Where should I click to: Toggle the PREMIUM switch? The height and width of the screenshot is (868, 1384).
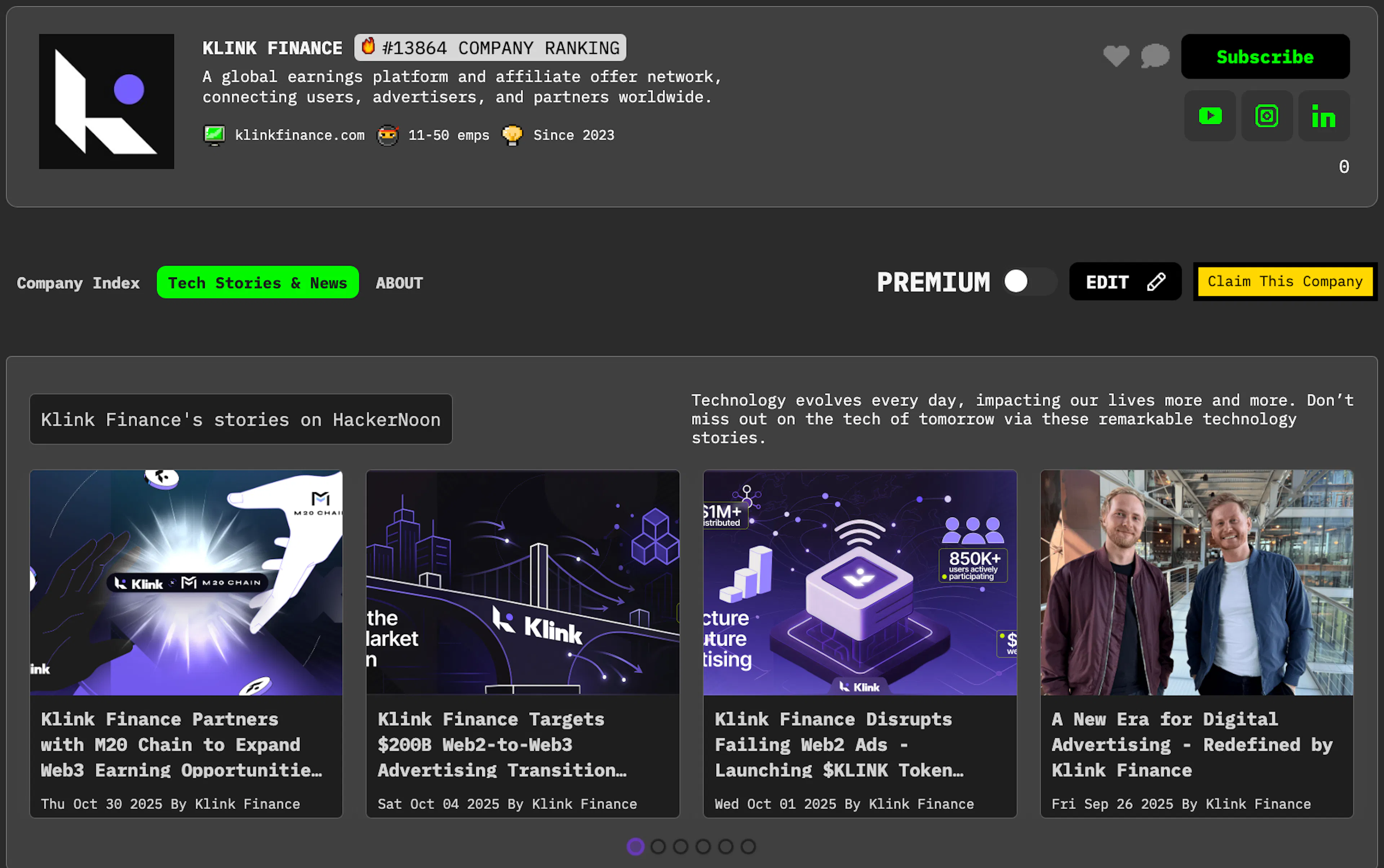pyautogui.click(x=1030, y=281)
